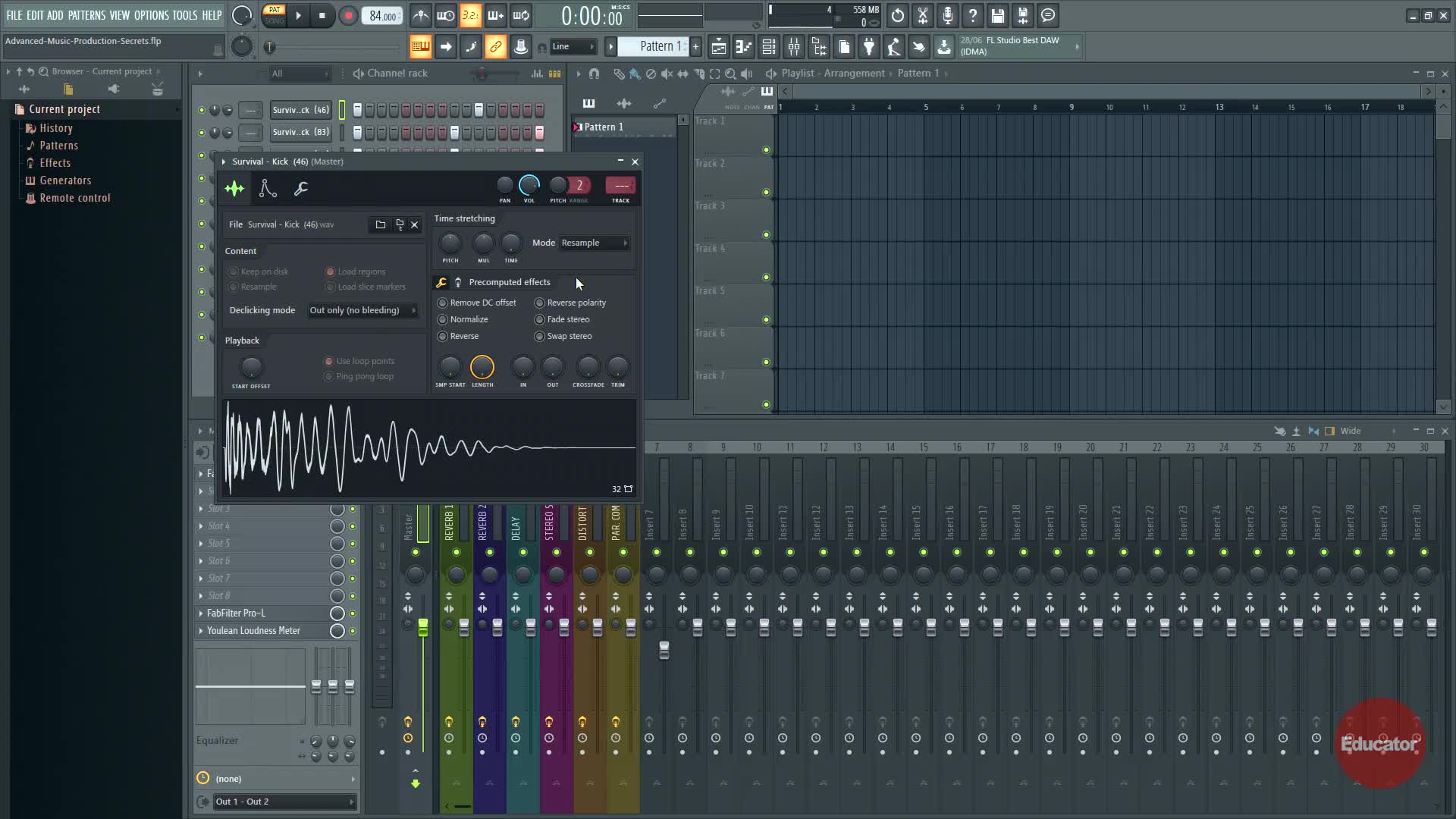Open the wrench miscellaneous settings tab
The image size is (1456, 819).
pyautogui.click(x=301, y=189)
